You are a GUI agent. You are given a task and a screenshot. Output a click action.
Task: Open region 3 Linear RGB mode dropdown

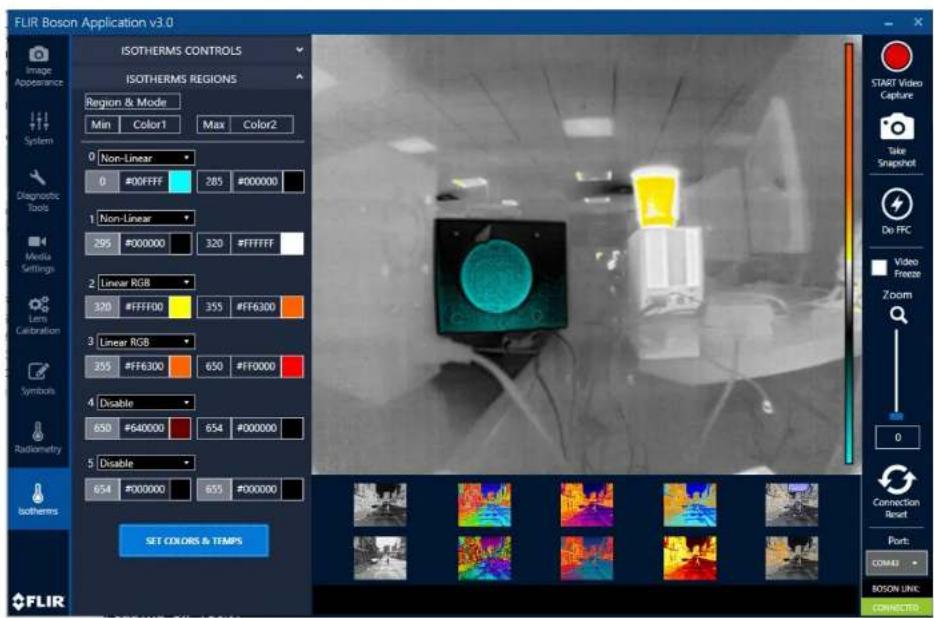(x=146, y=341)
